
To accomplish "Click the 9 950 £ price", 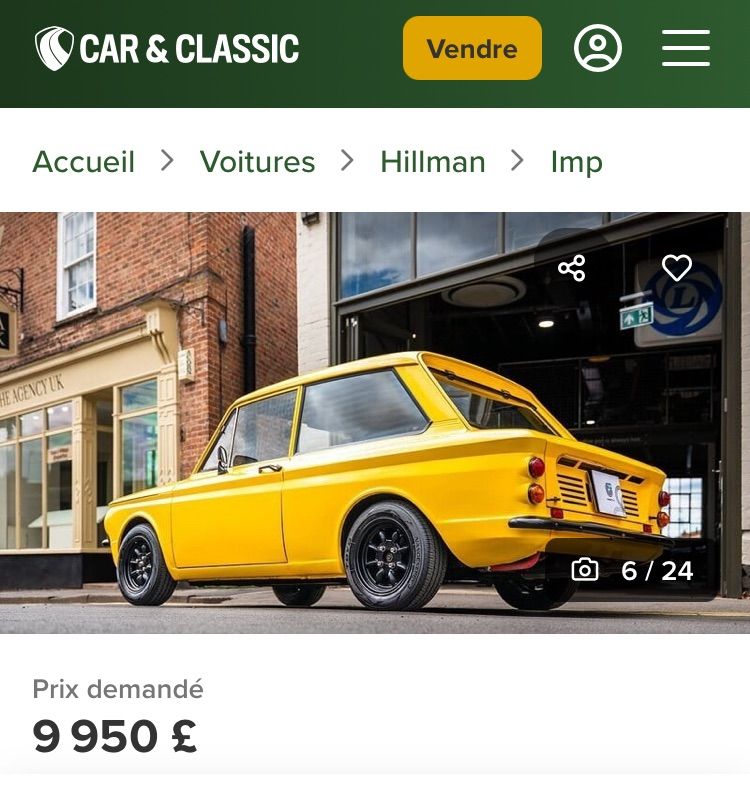I will (x=114, y=737).
